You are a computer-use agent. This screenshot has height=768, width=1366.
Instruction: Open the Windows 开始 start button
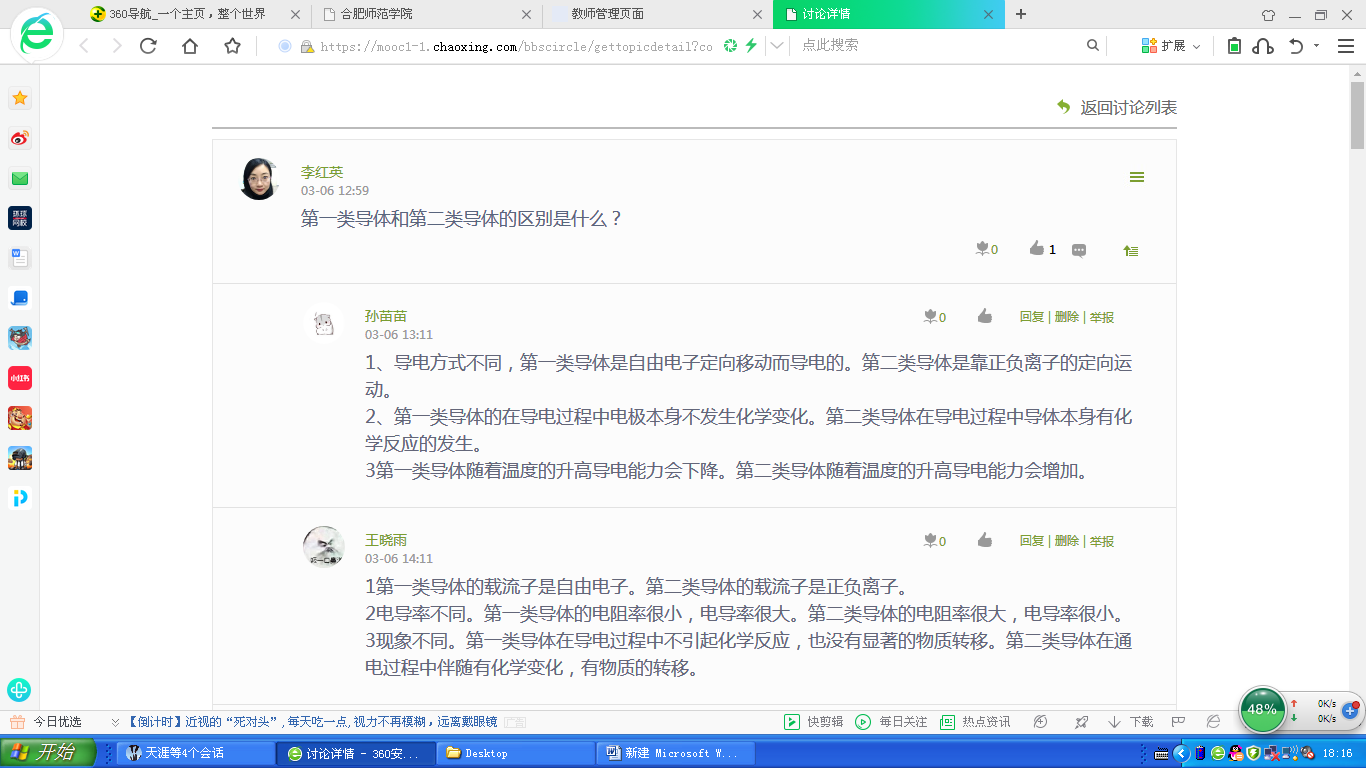pos(48,753)
